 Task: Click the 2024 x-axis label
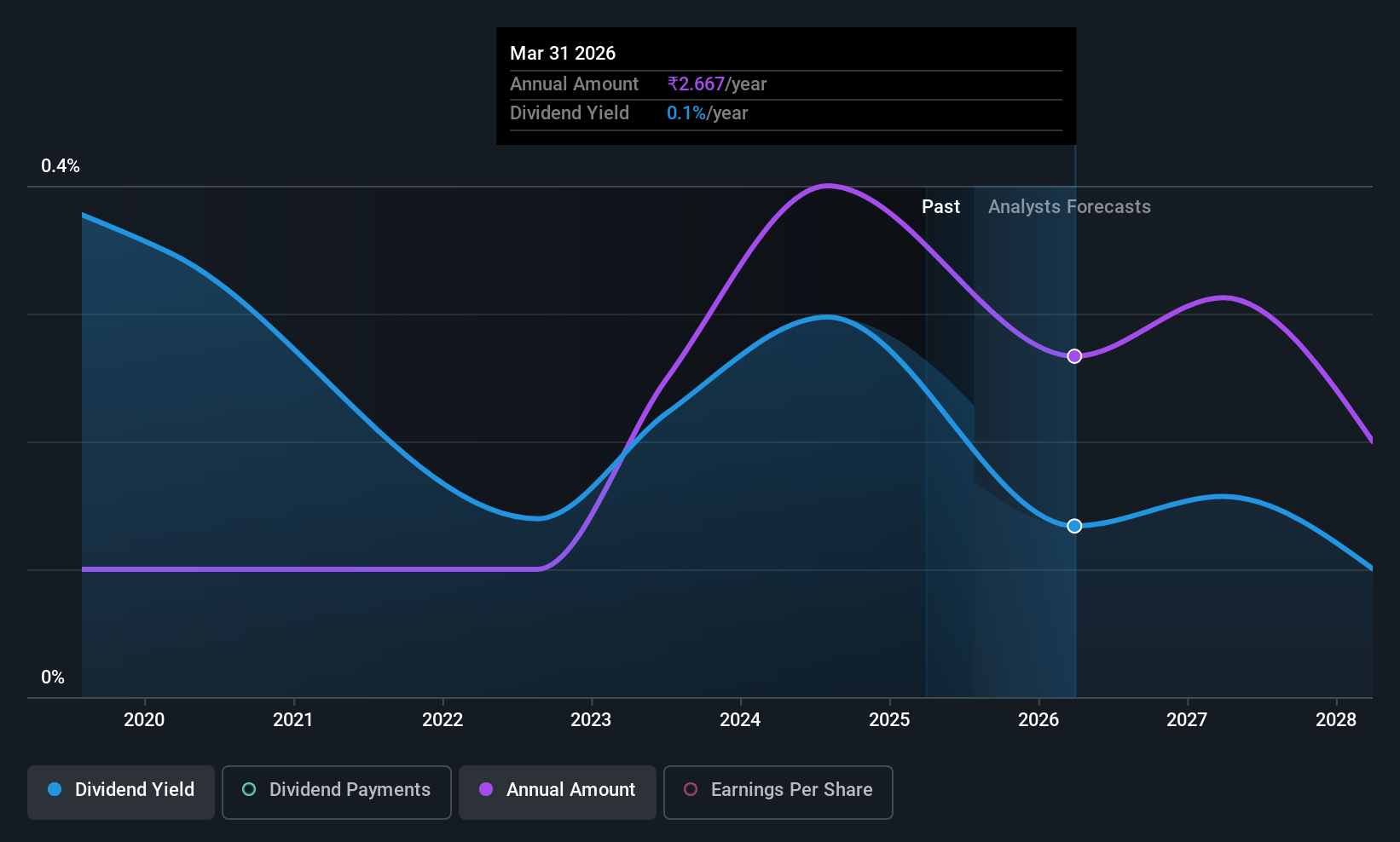pyautogui.click(x=740, y=720)
